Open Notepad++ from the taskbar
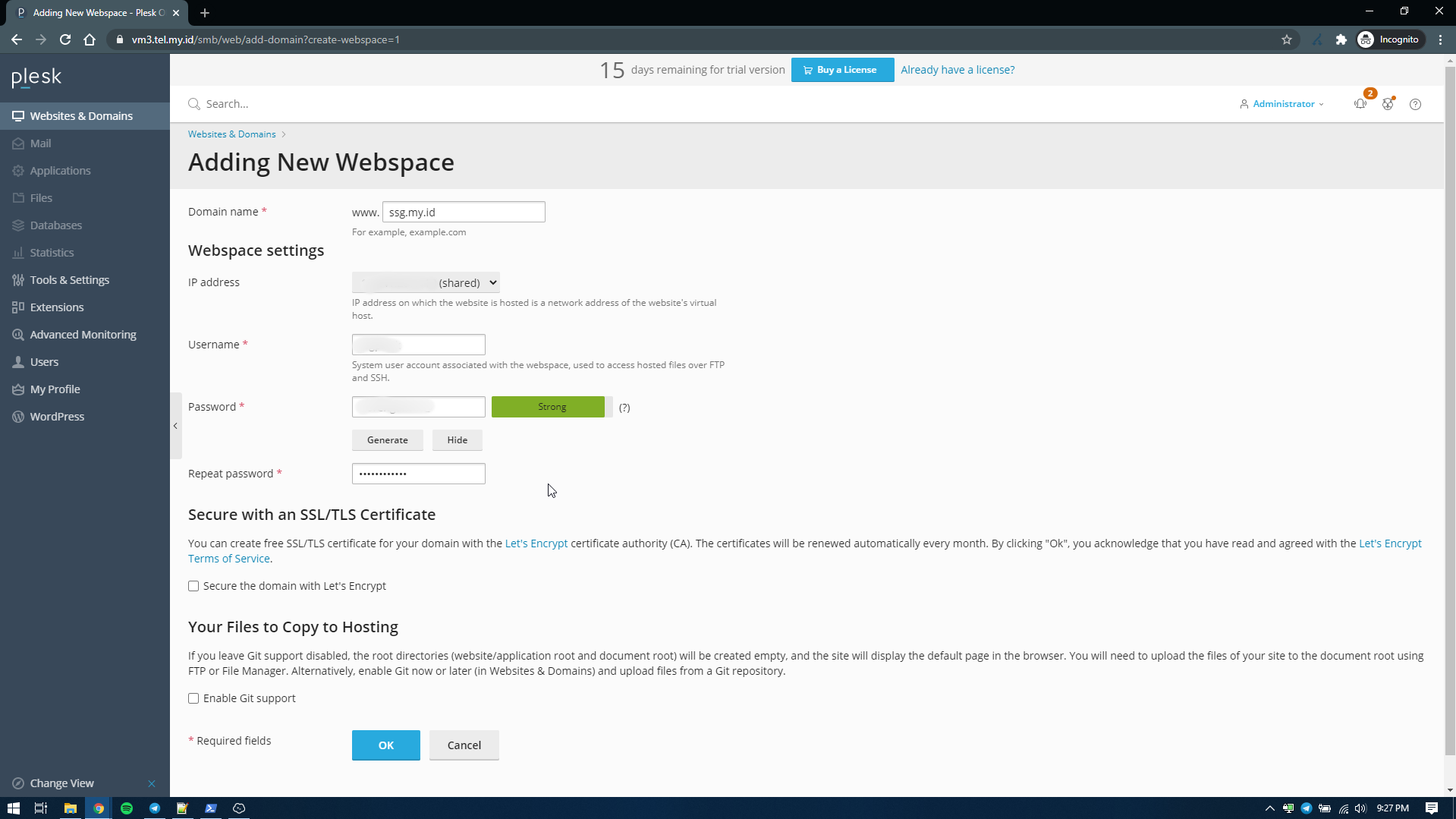The image size is (1456, 819). point(182,808)
